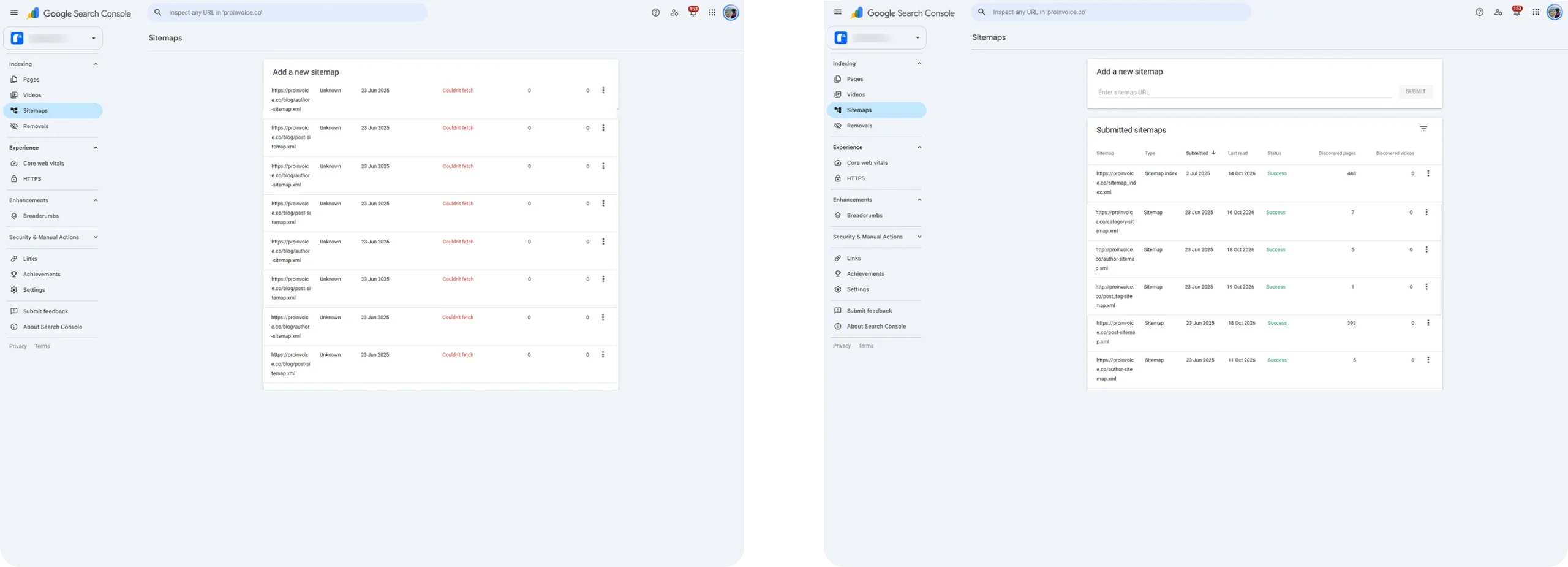Sort by the Submitted column header

tap(1200, 154)
